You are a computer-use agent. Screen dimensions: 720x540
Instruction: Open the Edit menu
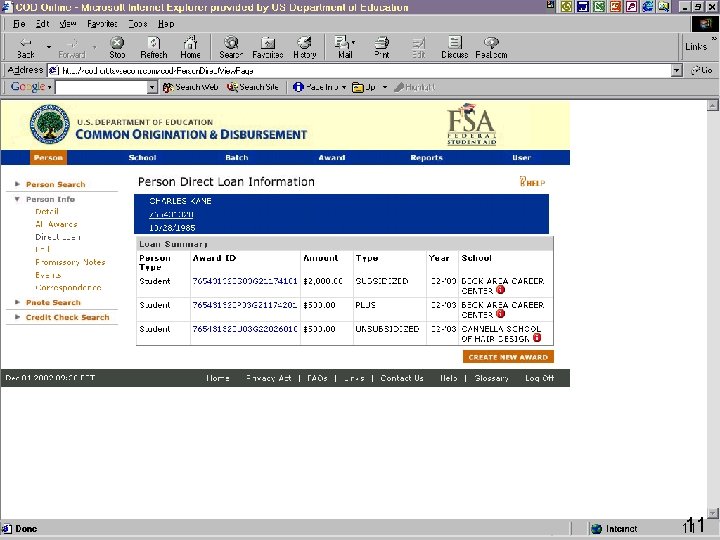pyautogui.click(x=42, y=23)
